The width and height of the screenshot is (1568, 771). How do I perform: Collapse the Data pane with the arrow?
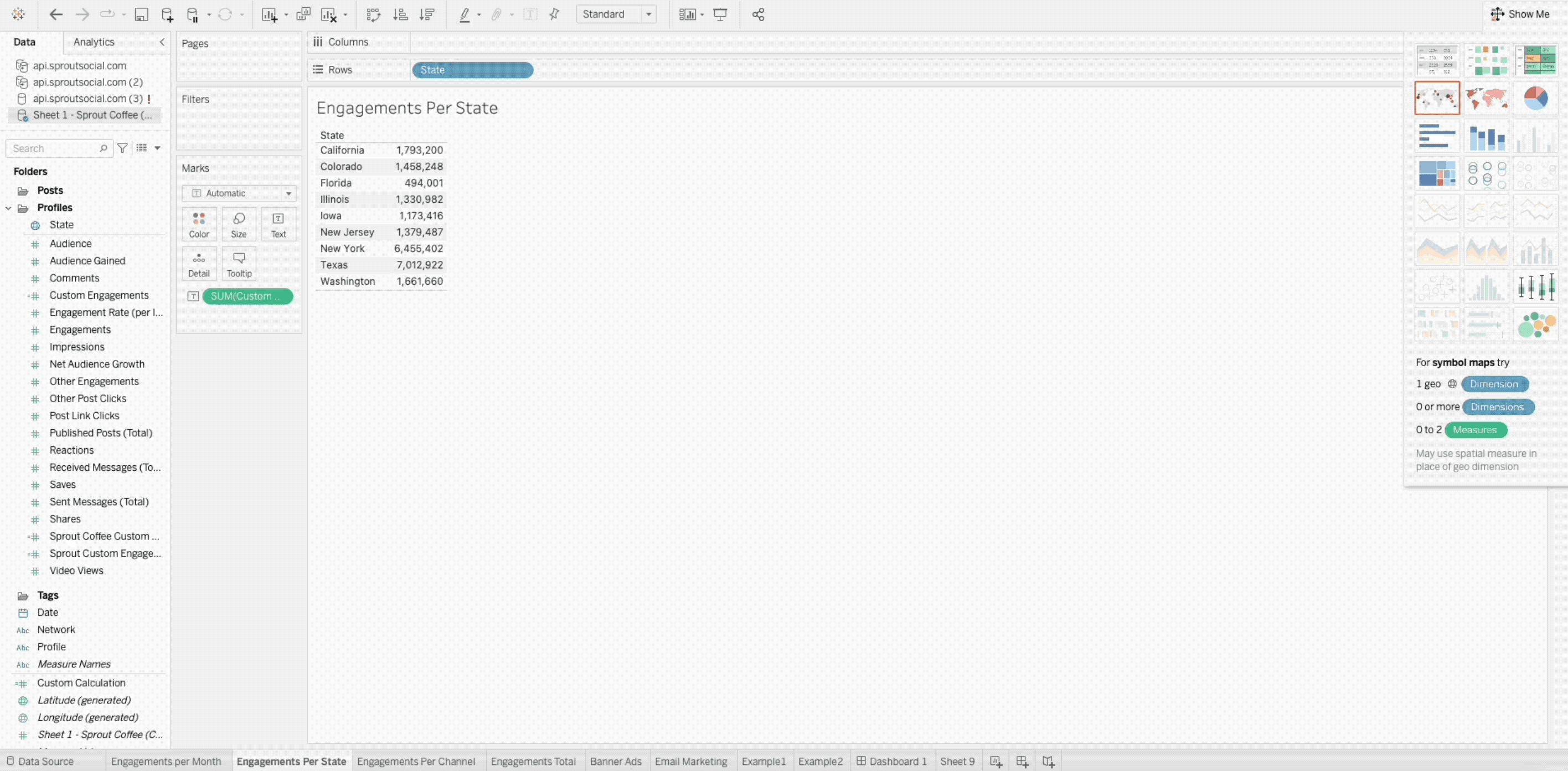tap(162, 42)
